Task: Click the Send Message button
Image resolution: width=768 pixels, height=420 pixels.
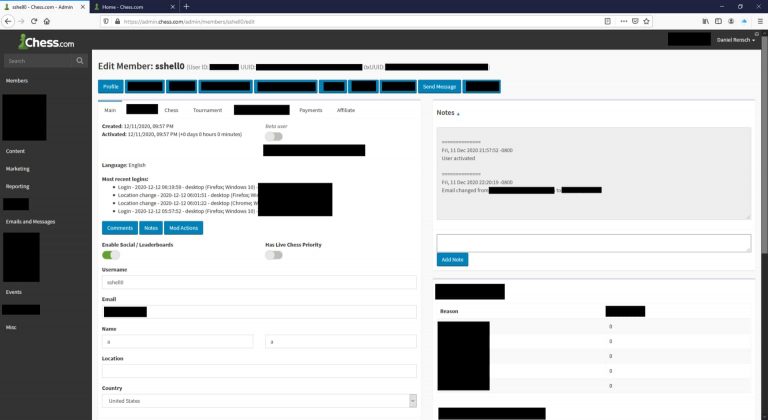Action: tap(439, 87)
